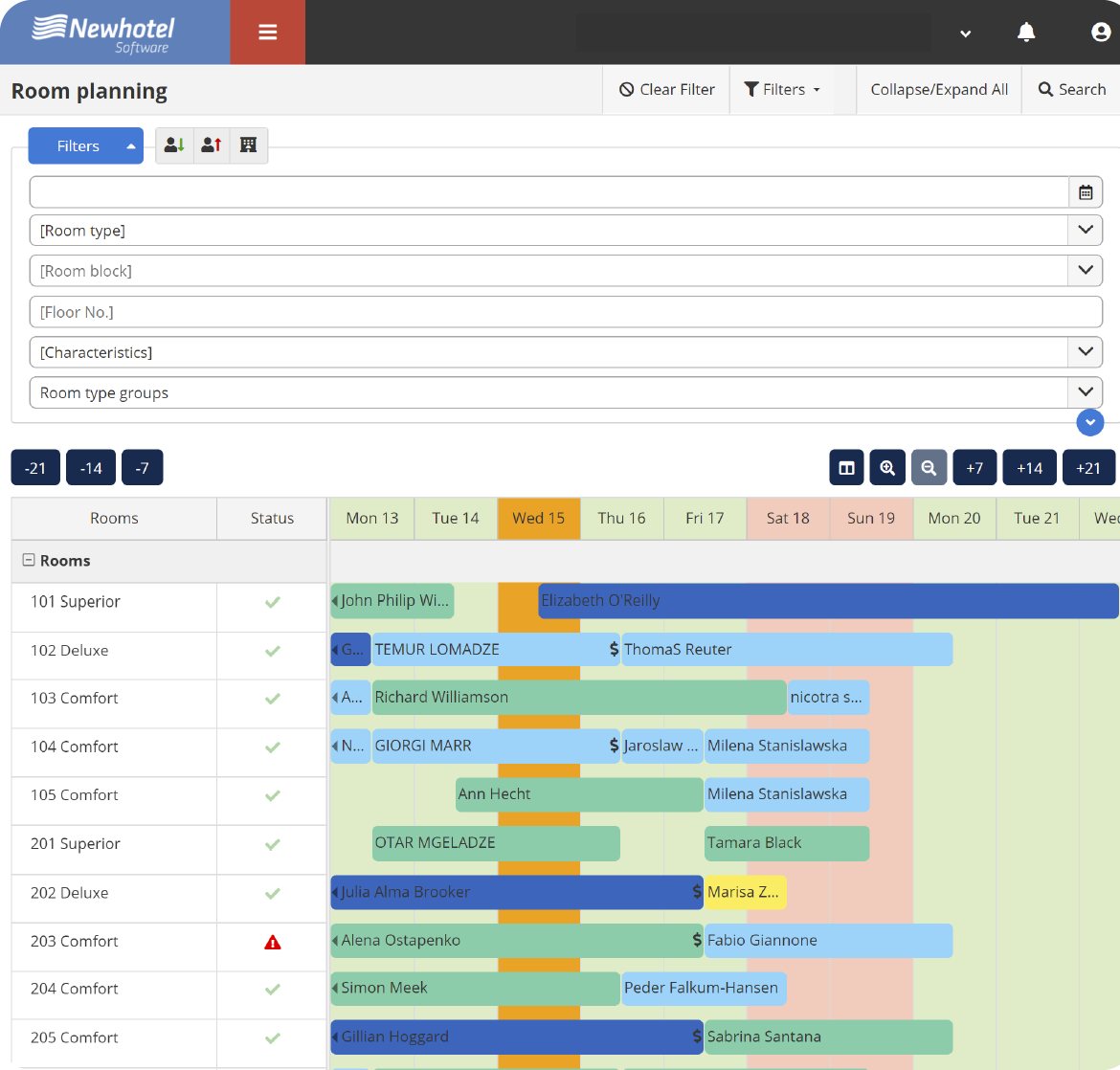Advance planning by 7 days
Image resolution: width=1120 pixels, height=1070 pixels.
pyautogui.click(x=974, y=468)
